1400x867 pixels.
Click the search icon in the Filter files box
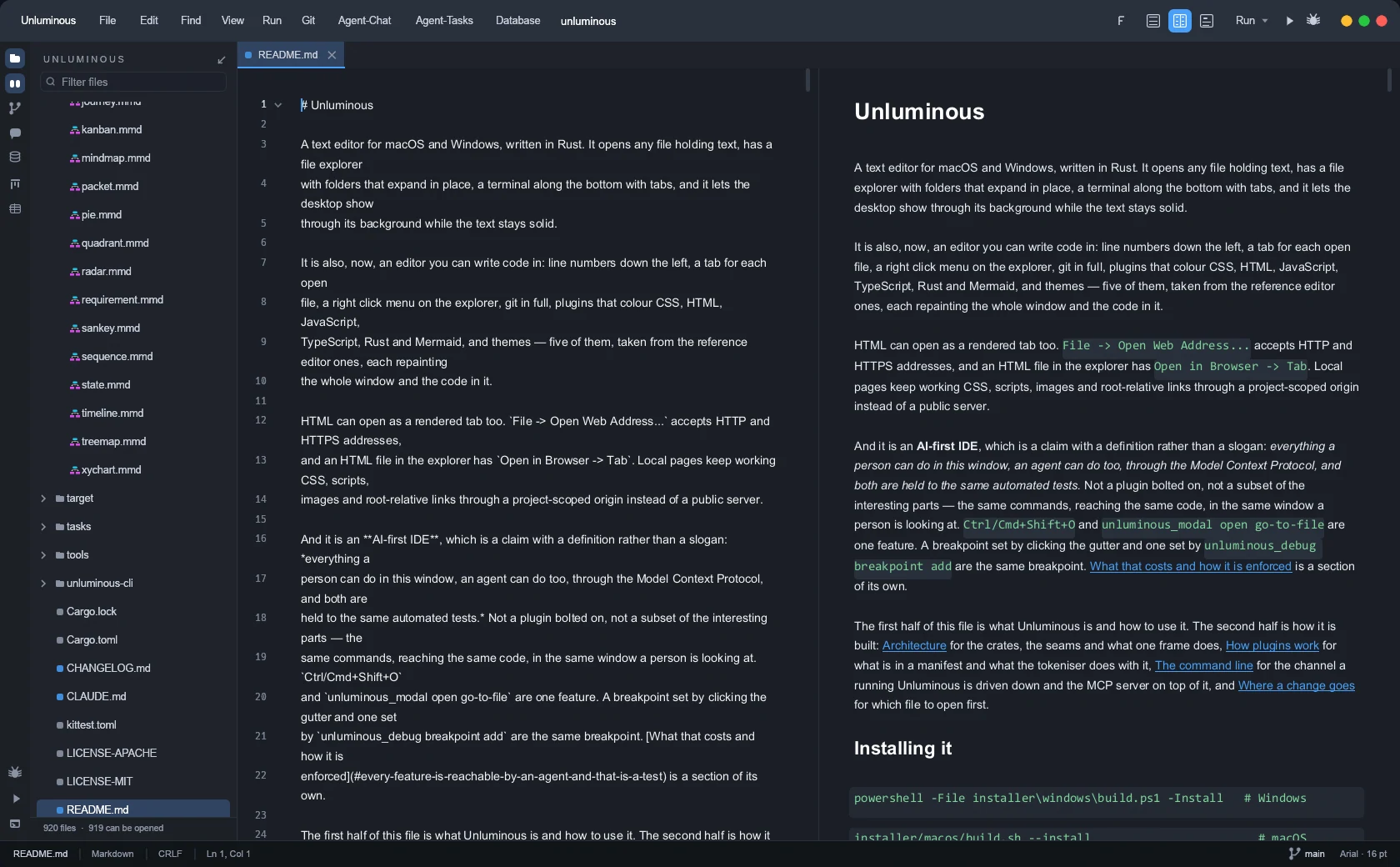pos(51,82)
